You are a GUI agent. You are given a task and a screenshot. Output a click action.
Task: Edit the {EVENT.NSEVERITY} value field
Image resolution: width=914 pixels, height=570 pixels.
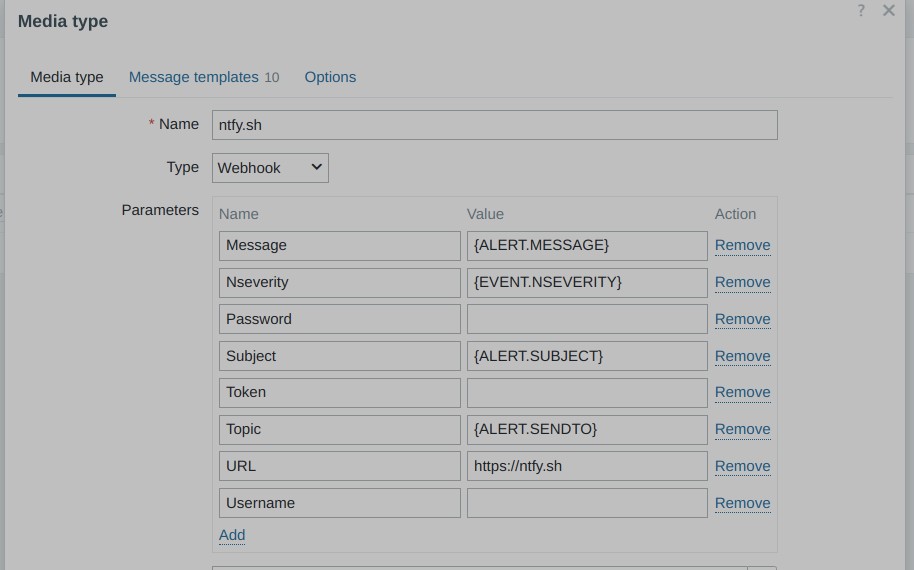[587, 283]
